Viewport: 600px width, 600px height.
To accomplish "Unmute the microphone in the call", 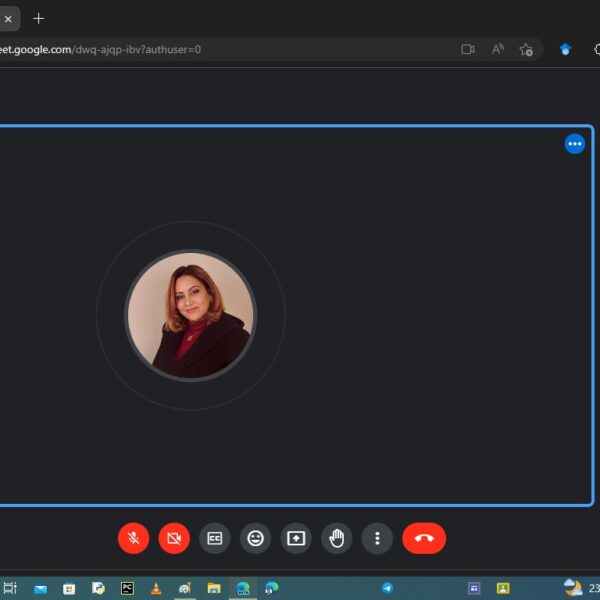I will coord(133,538).
